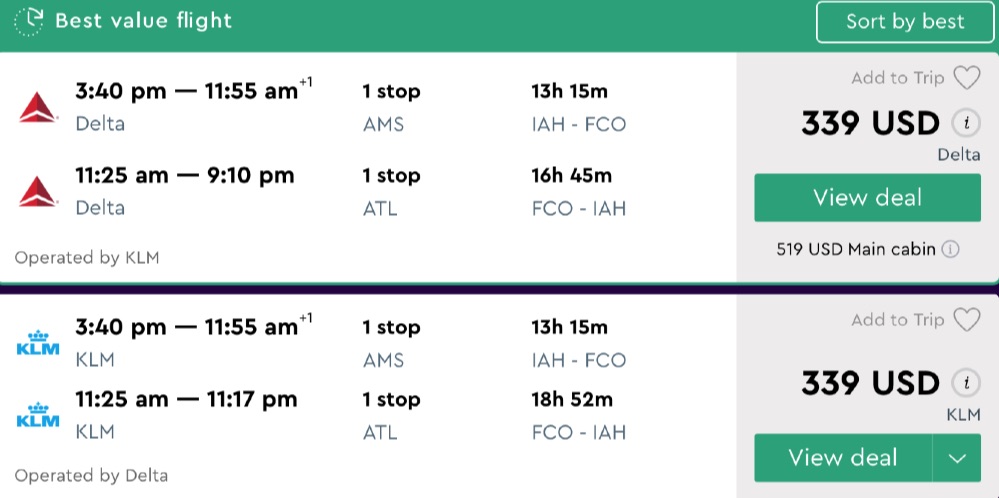Screen dimensions: 999x498
Task: Click the Best value flight header label
Action: point(143,21)
